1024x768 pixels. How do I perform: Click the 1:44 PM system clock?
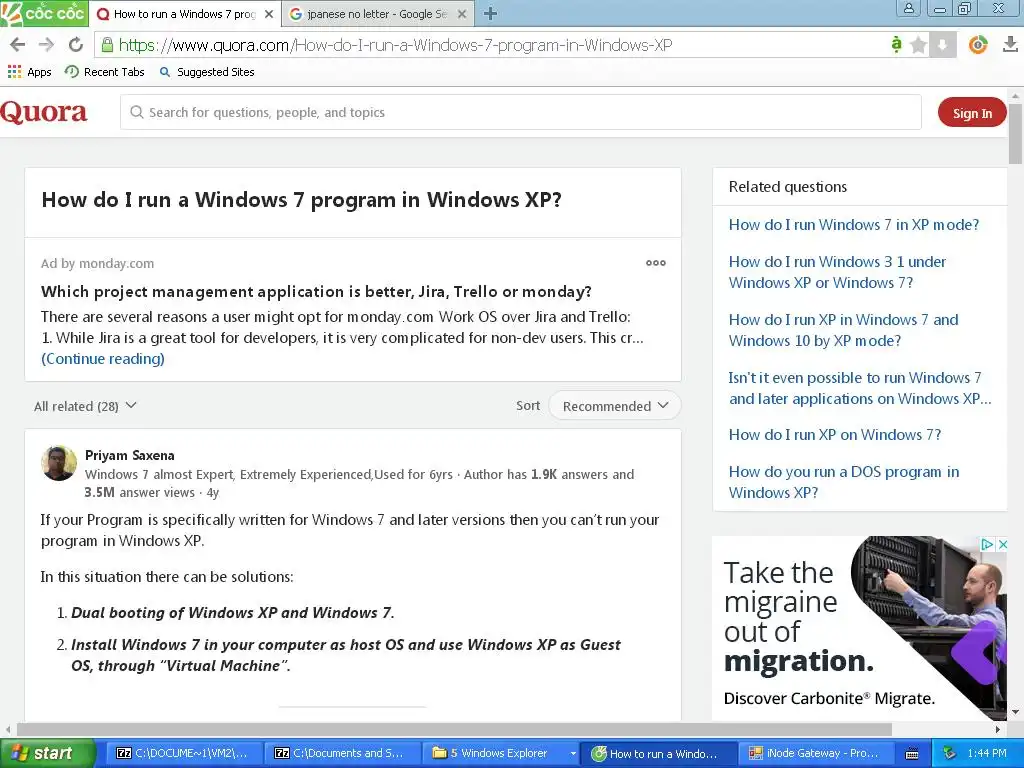tap(987, 754)
